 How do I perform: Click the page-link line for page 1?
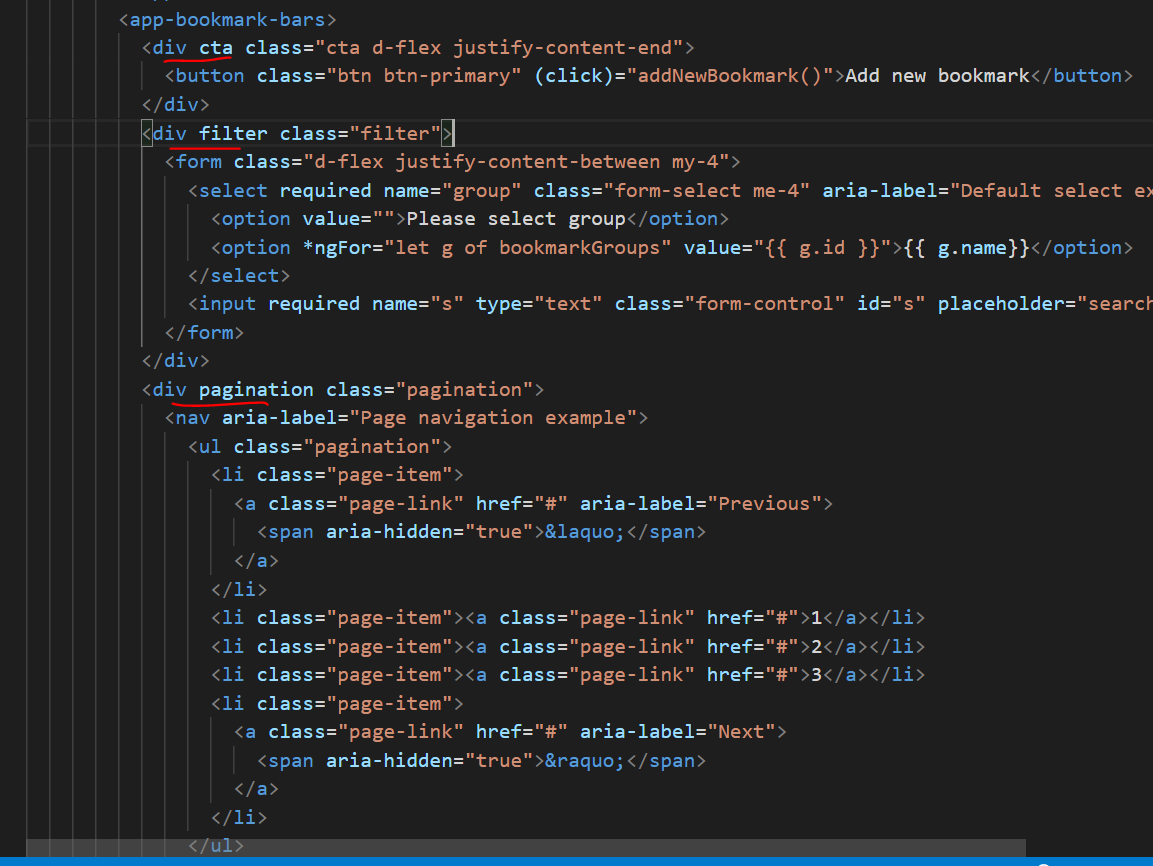[x=568, y=618]
